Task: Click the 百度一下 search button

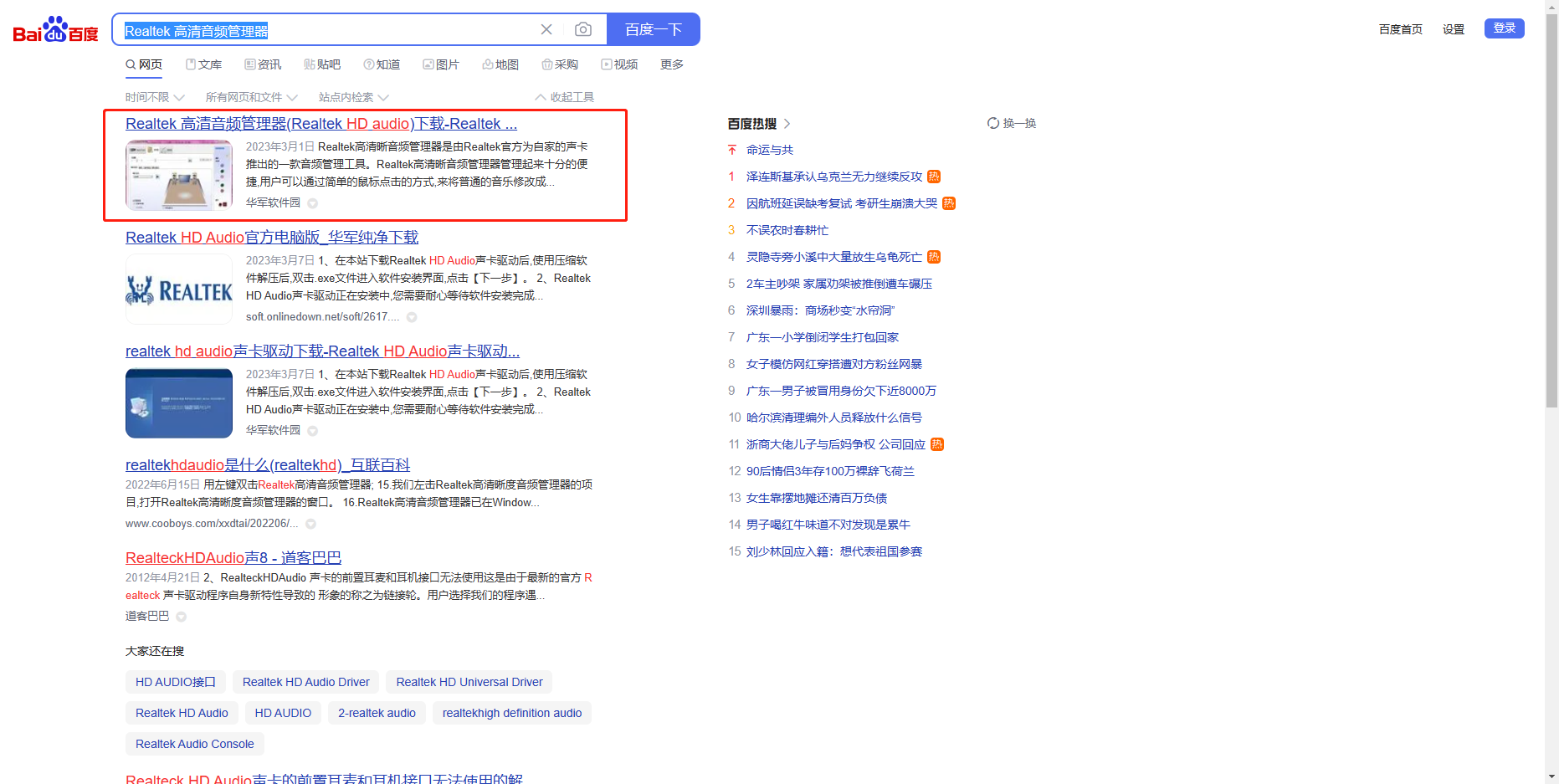Action: [x=654, y=30]
